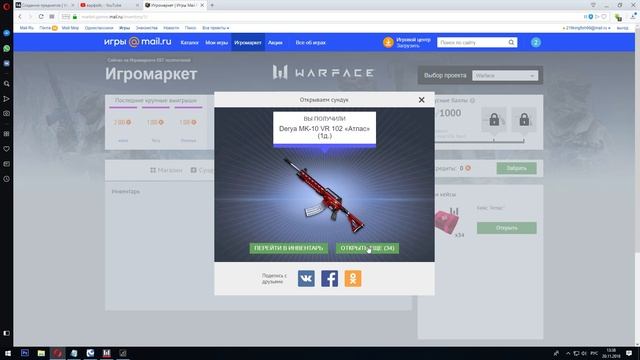This screenshot has width=640, height=360.
Task: Select the Игромаркет menu item
Action: (x=248, y=42)
